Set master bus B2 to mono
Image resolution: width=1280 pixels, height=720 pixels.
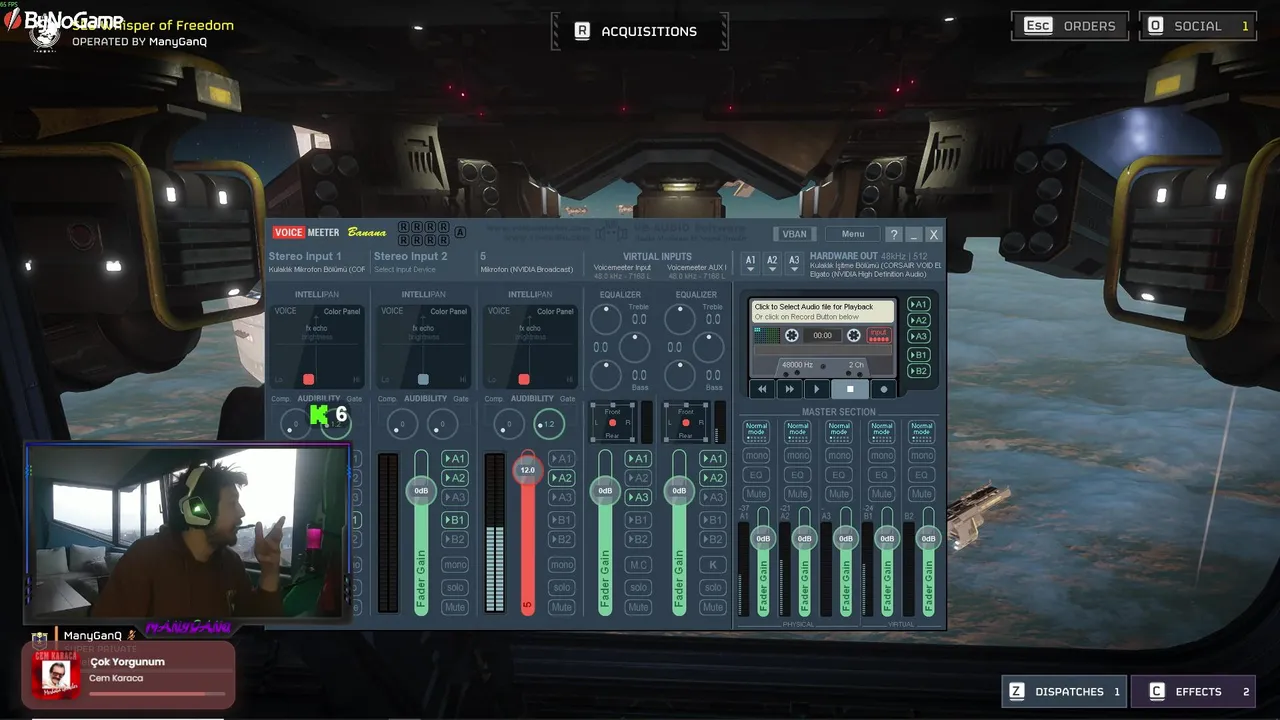click(x=922, y=455)
